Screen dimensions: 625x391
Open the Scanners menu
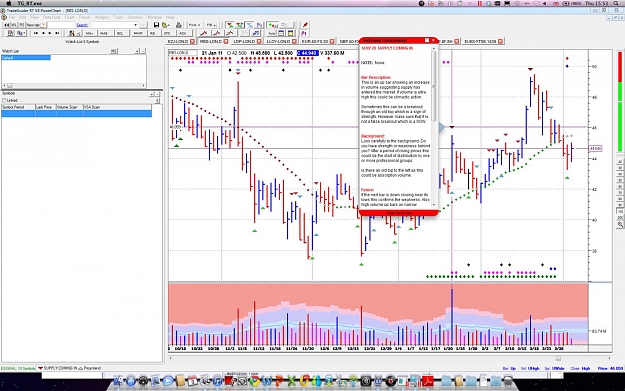pyautogui.click(x=135, y=18)
